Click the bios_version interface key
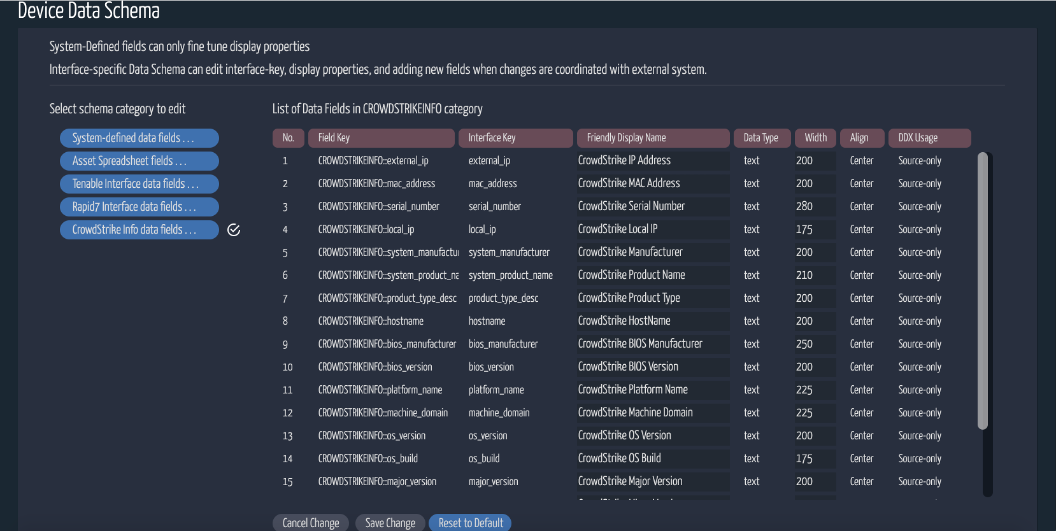 tap(490, 367)
